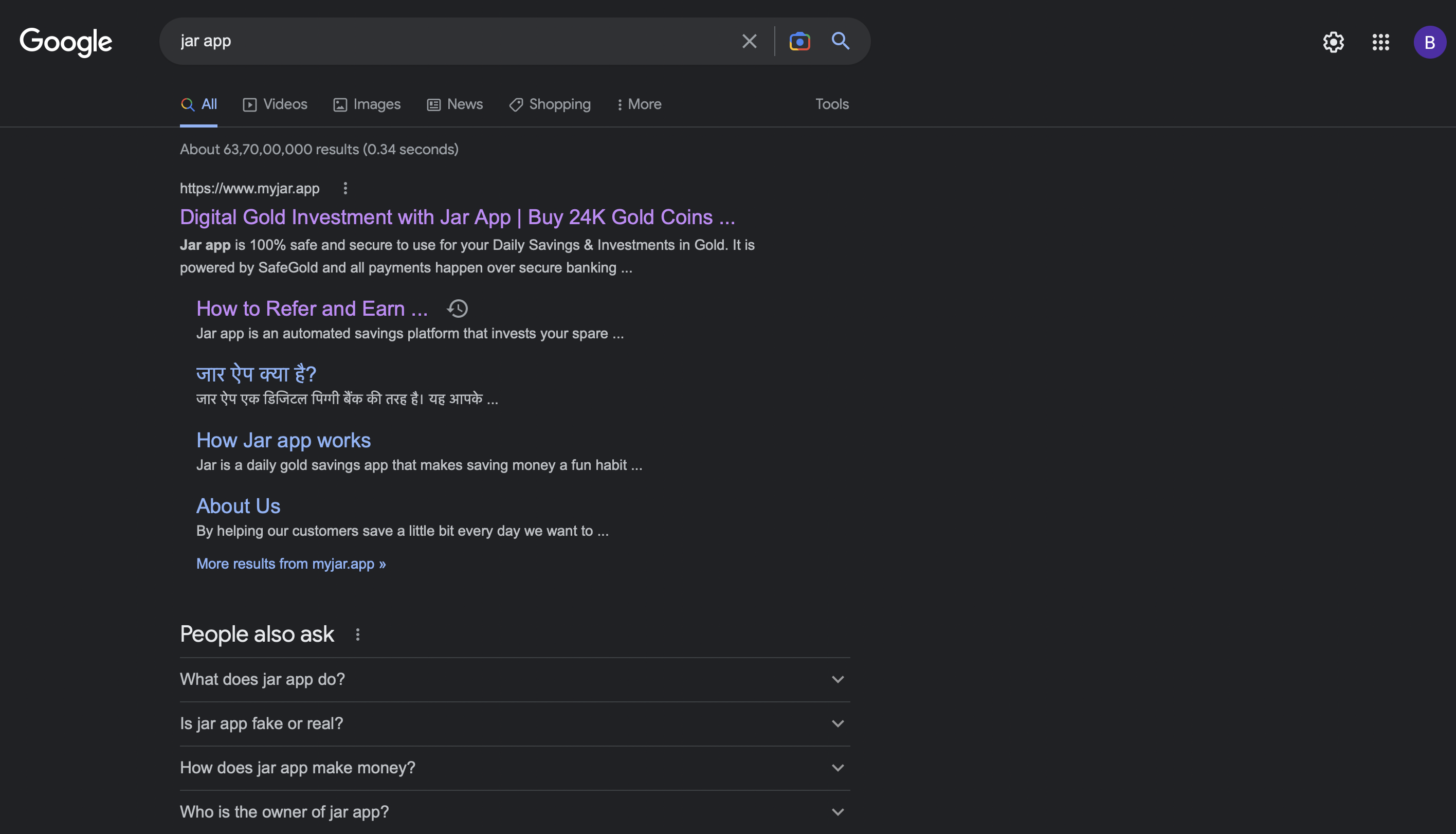The height and width of the screenshot is (834, 1456).
Task: Open the 'How Jar app works' link
Action: (283, 440)
